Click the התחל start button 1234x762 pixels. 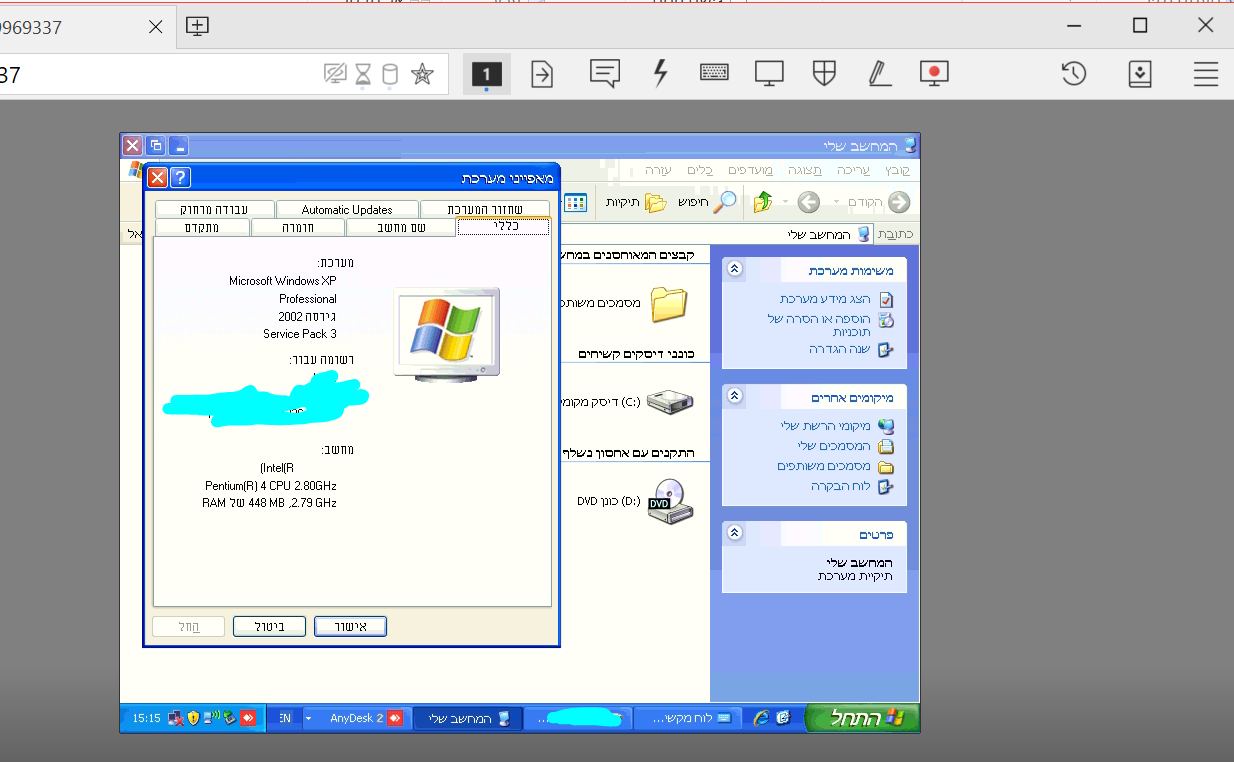(x=861, y=717)
